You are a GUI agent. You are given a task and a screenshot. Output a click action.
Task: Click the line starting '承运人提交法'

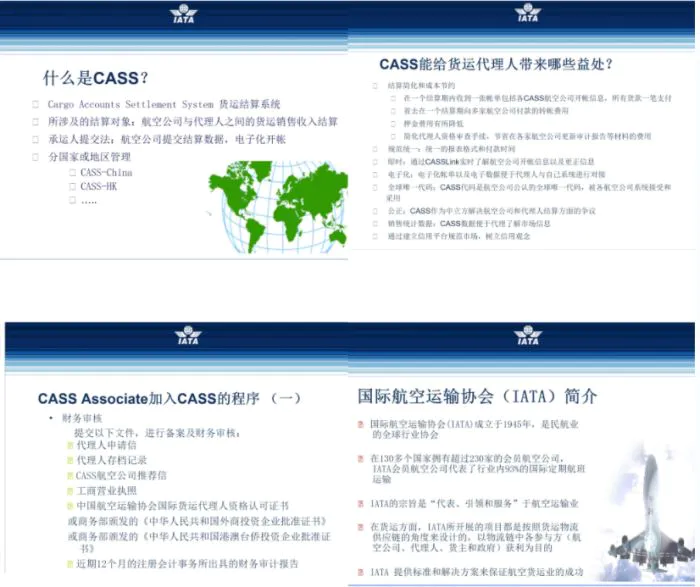[167, 139]
